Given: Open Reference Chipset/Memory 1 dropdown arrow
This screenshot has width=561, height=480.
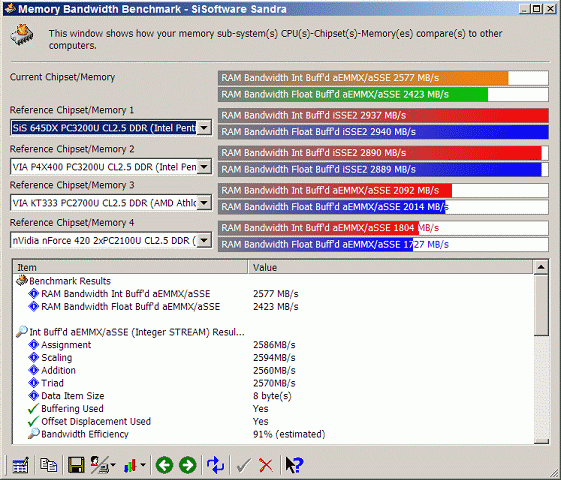Looking at the screenshot, I should click(204, 128).
